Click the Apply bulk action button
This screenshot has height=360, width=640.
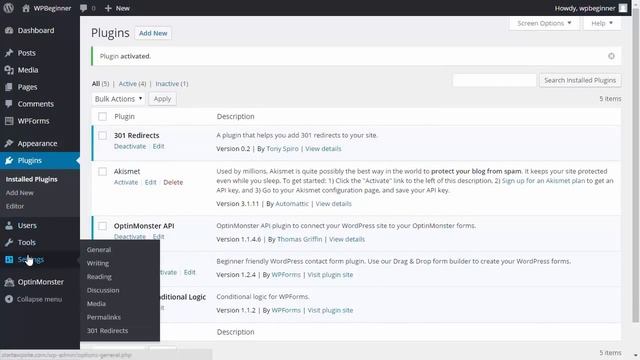pos(162,99)
